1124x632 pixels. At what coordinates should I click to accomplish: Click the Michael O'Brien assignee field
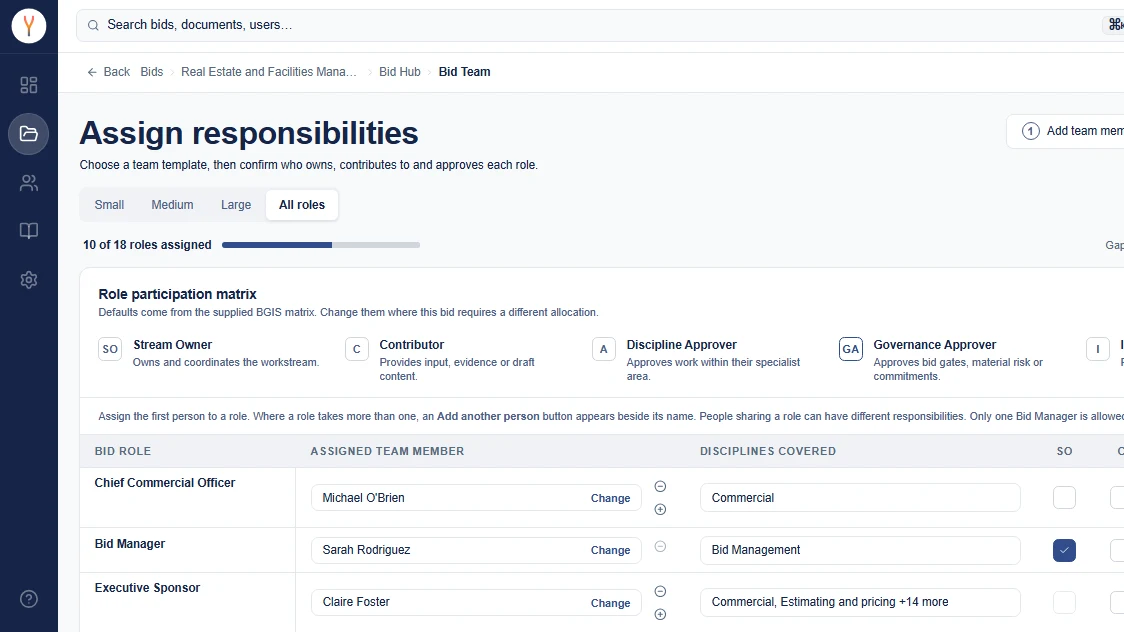[x=476, y=497]
